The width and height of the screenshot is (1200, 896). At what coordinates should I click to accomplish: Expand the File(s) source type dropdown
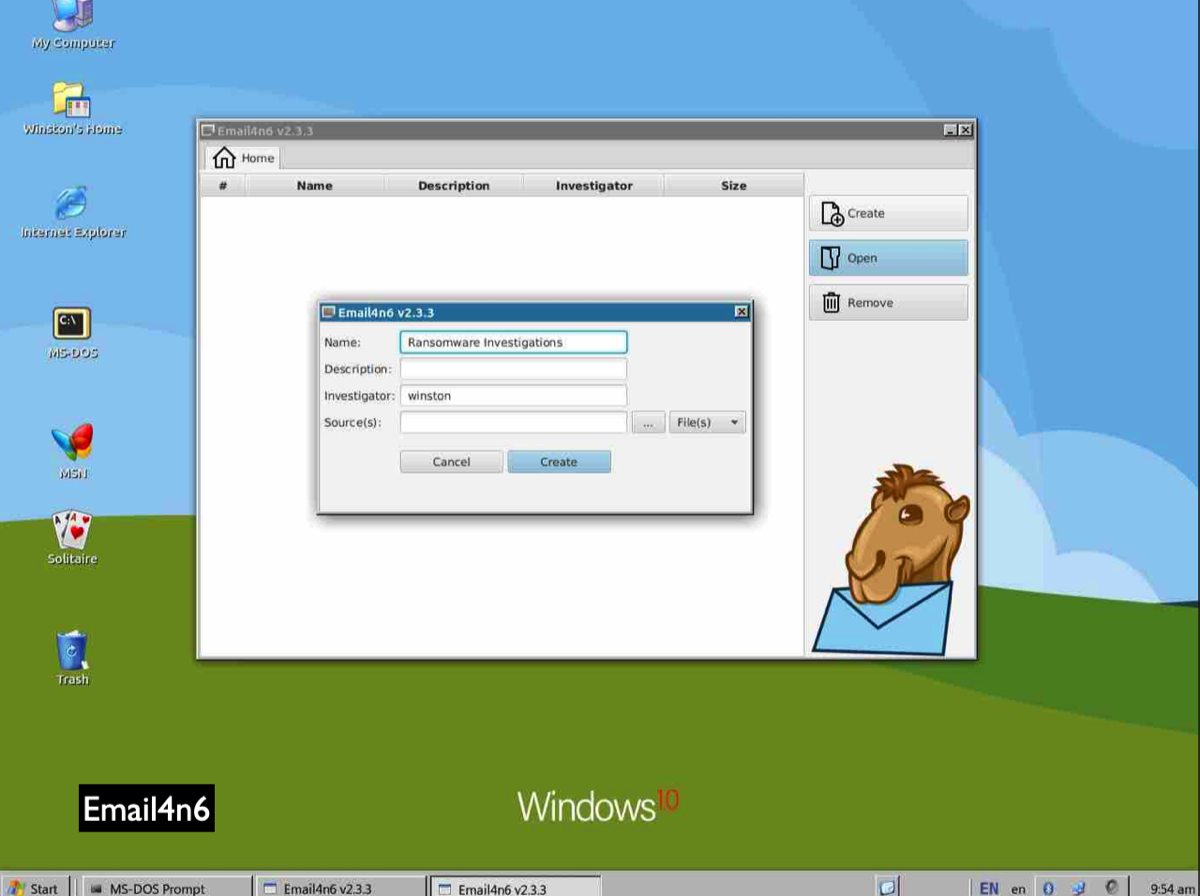(707, 423)
